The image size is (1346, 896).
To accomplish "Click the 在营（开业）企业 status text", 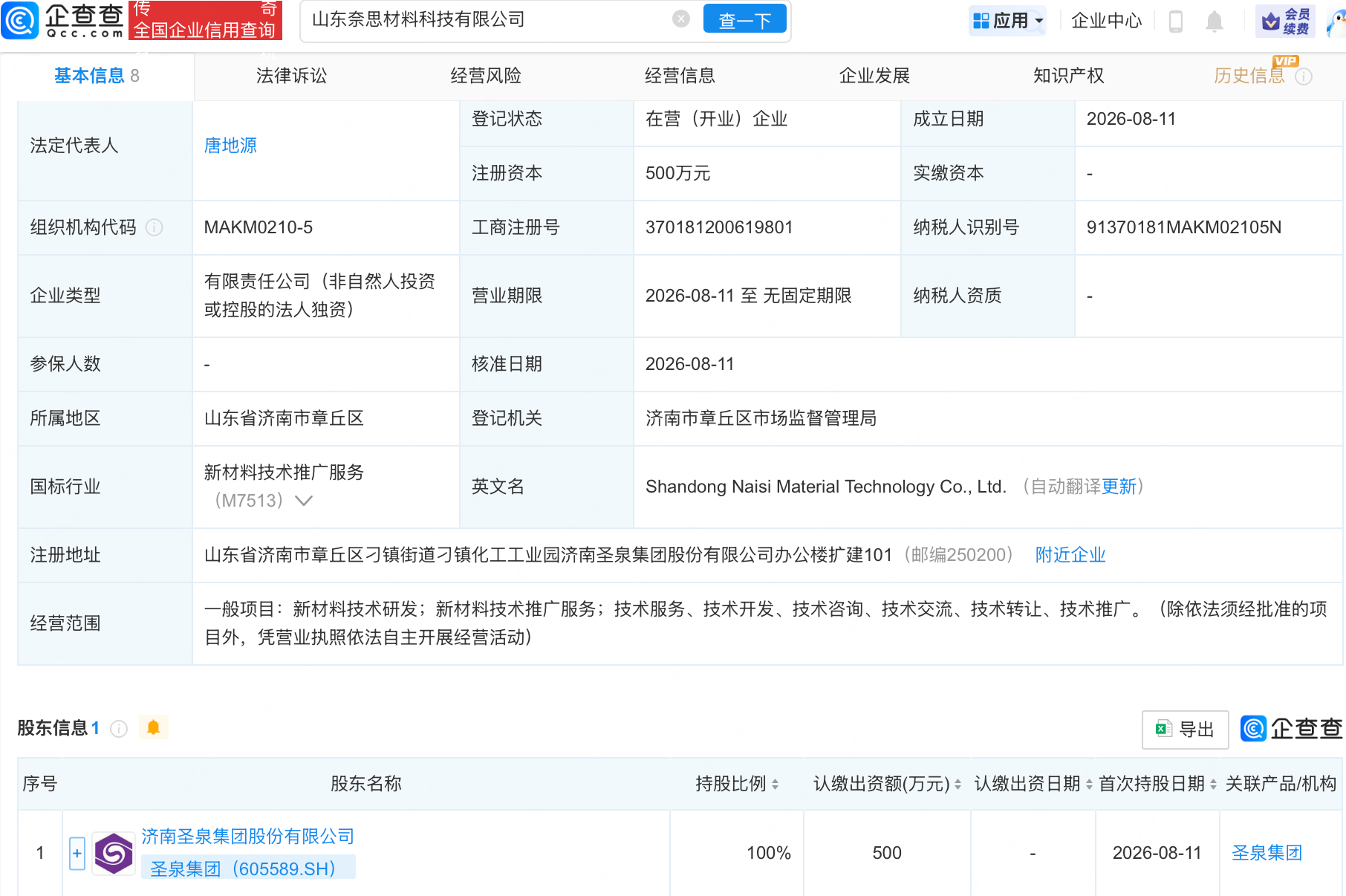I will (716, 119).
